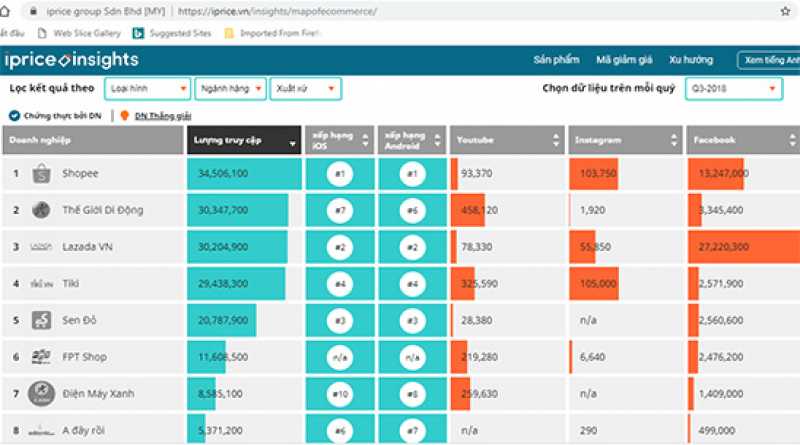The width and height of the screenshot is (800, 445).
Task: Click Shopee Youtube value 93,370
Action: 477,174
